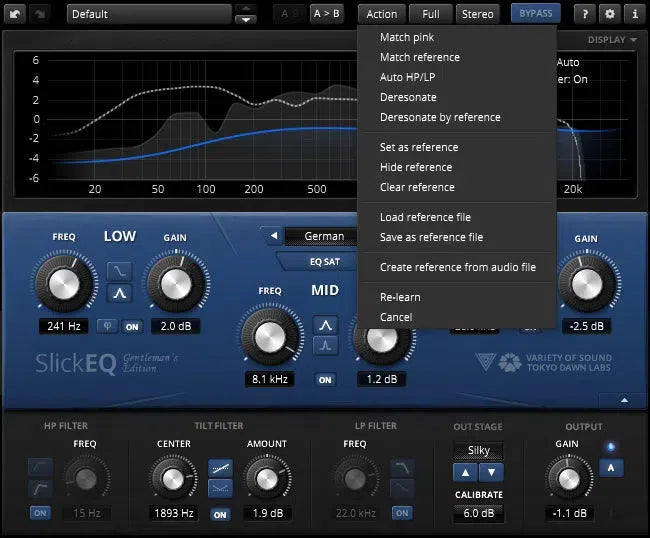Open help with the question mark icon
650x538 pixels.
pyautogui.click(x=586, y=14)
